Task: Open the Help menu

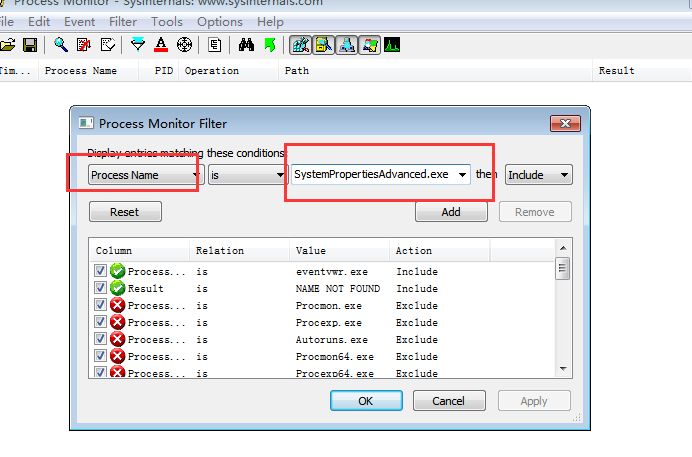Action: point(270,22)
